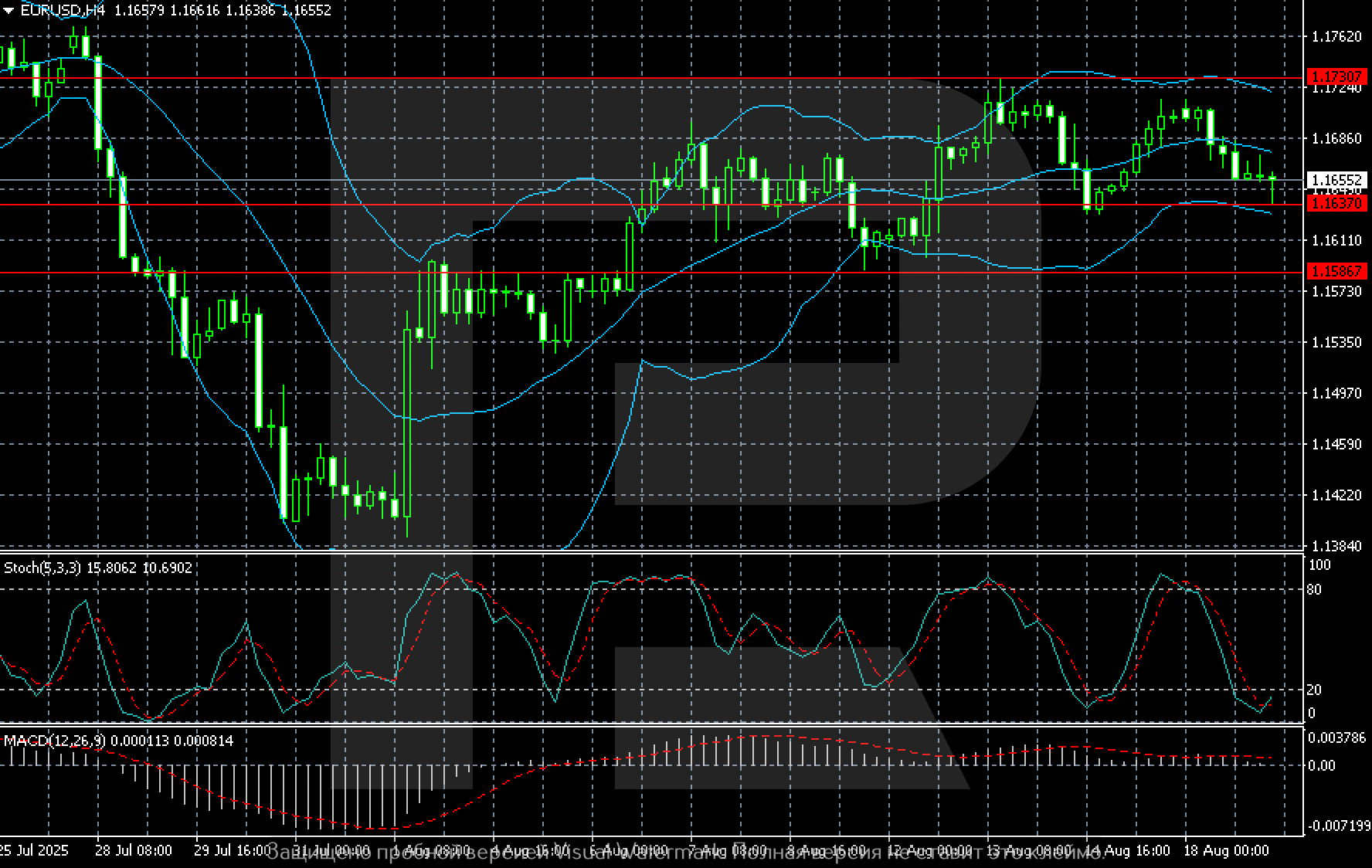Click the 14 Aug 16:00 time label
This screenshot has width=1372, height=868.
pos(1127,850)
